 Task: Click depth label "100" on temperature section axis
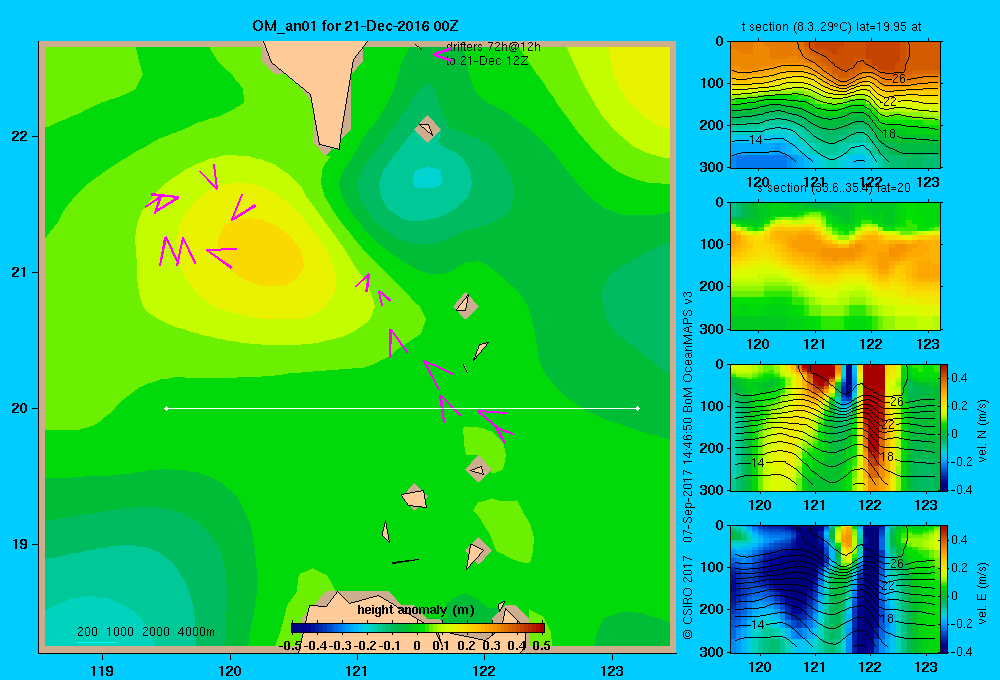point(710,83)
